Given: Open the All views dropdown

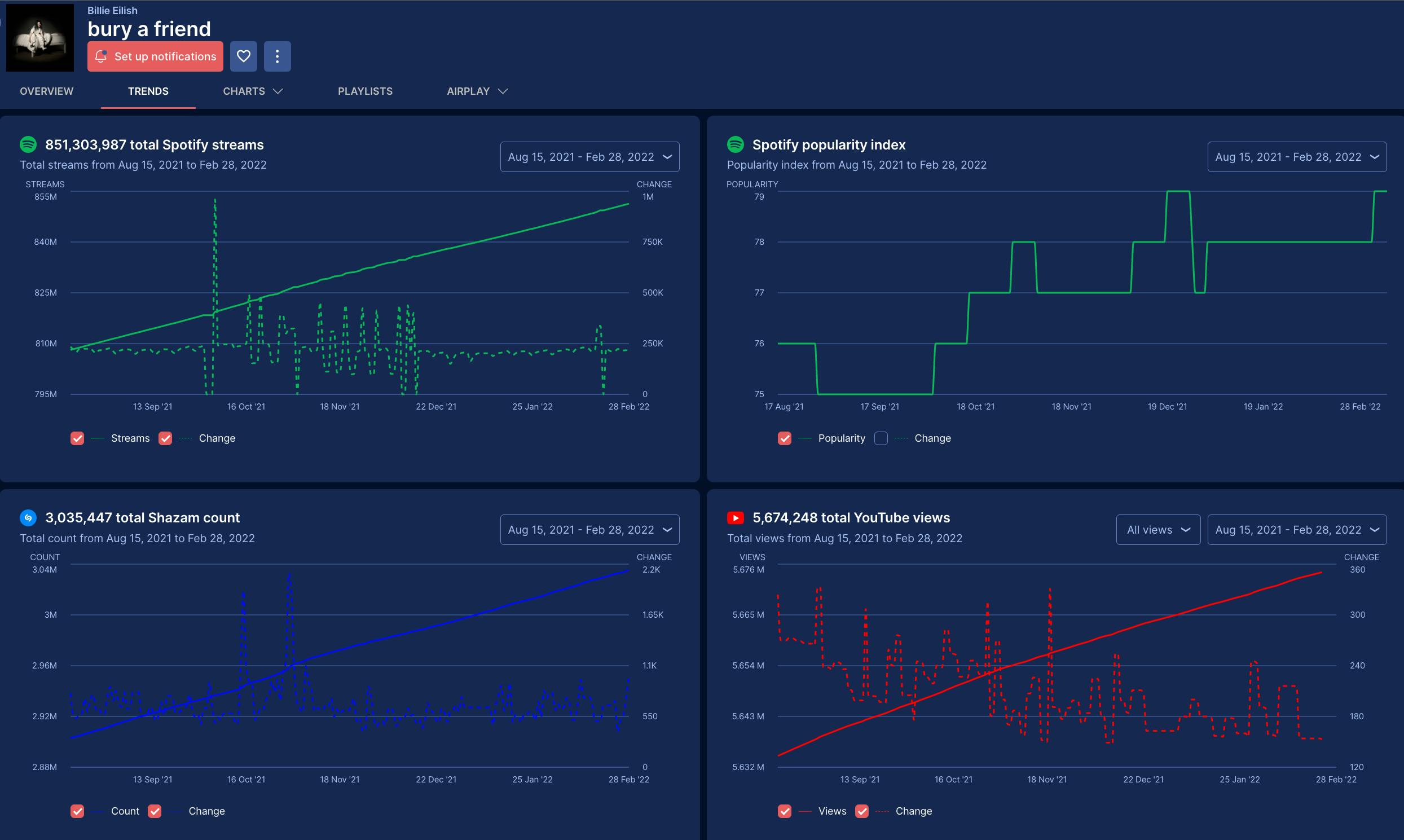Looking at the screenshot, I should click(1157, 530).
